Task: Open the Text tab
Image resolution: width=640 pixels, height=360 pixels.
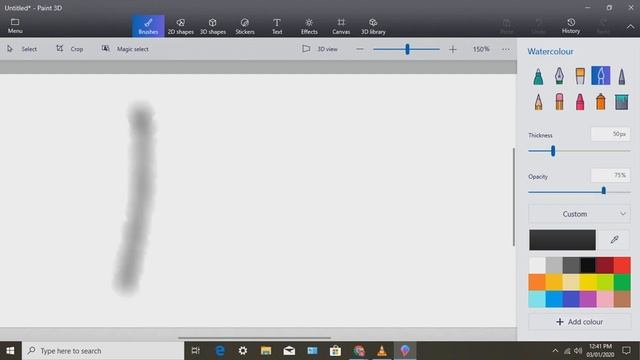Action: 277,26
